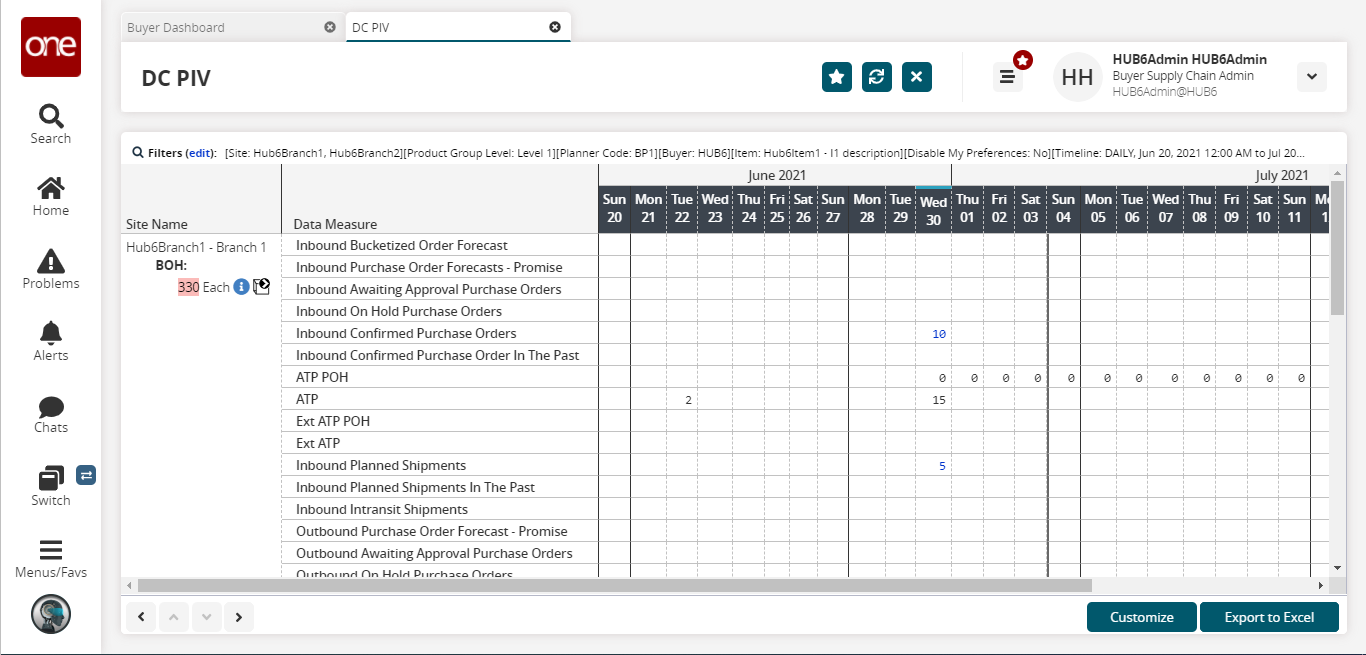This screenshot has width=1366, height=655.
Task: Click the BOH info icon
Action: click(x=241, y=287)
